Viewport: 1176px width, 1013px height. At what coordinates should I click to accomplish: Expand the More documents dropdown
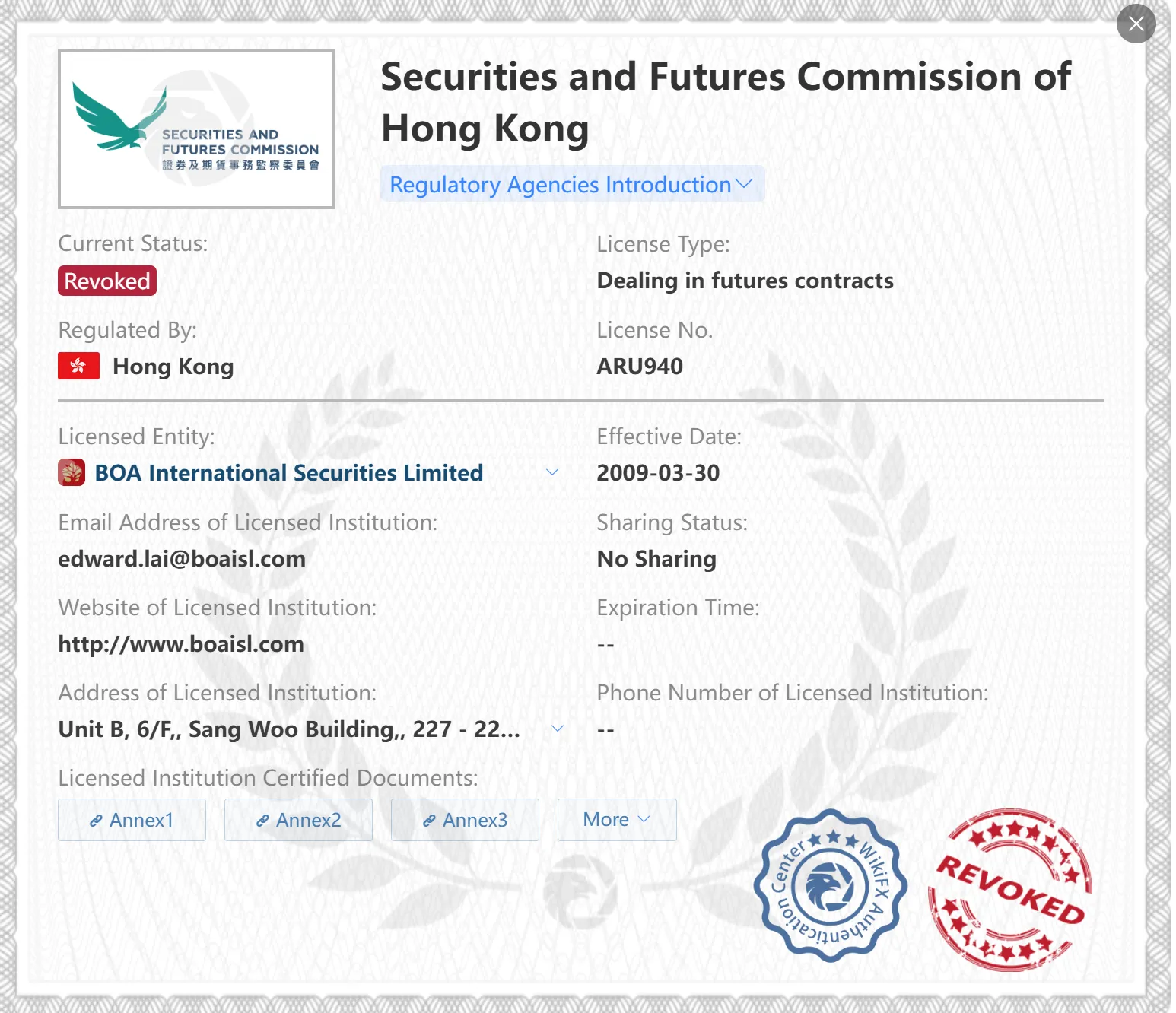coord(617,820)
